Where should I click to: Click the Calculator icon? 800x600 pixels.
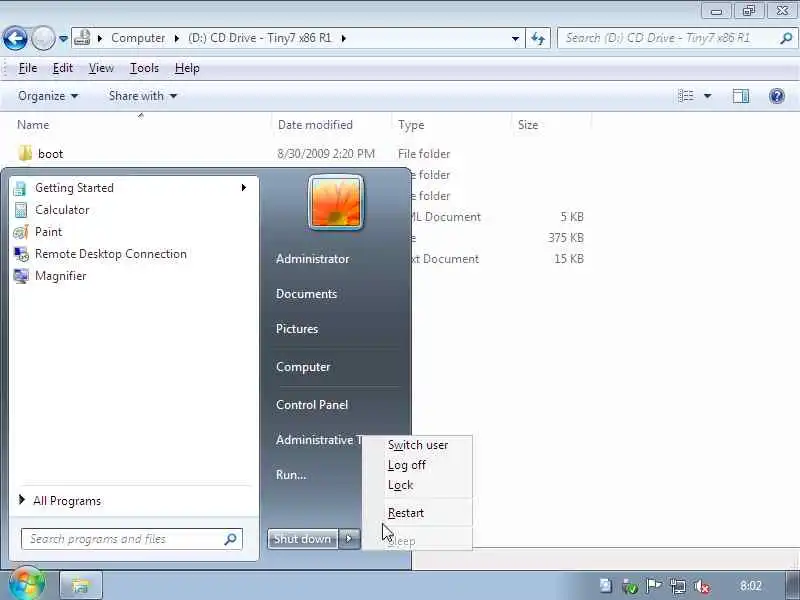(21, 210)
